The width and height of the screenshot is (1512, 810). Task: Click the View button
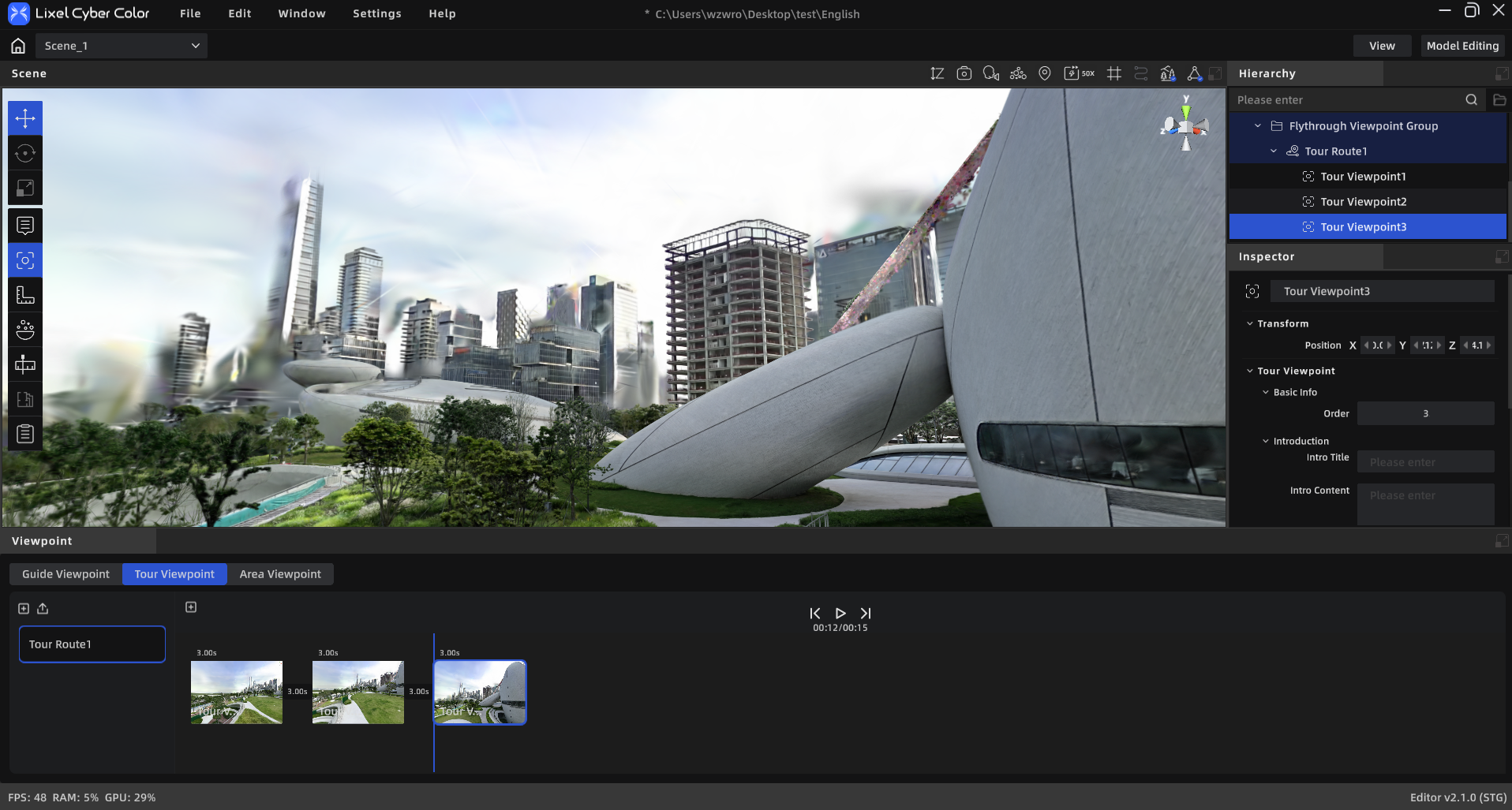pyautogui.click(x=1382, y=46)
